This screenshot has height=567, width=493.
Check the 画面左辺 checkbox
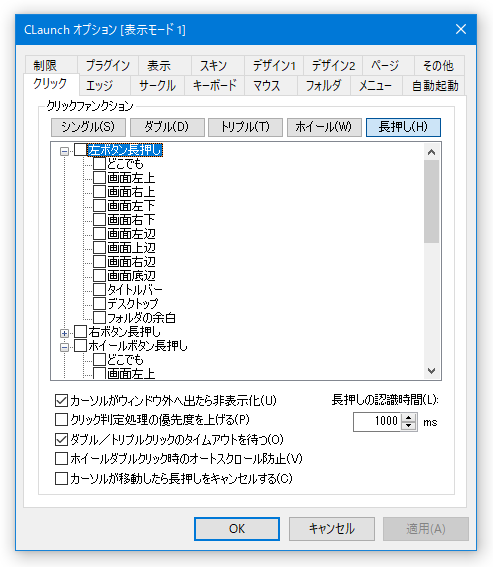tap(99, 234)
